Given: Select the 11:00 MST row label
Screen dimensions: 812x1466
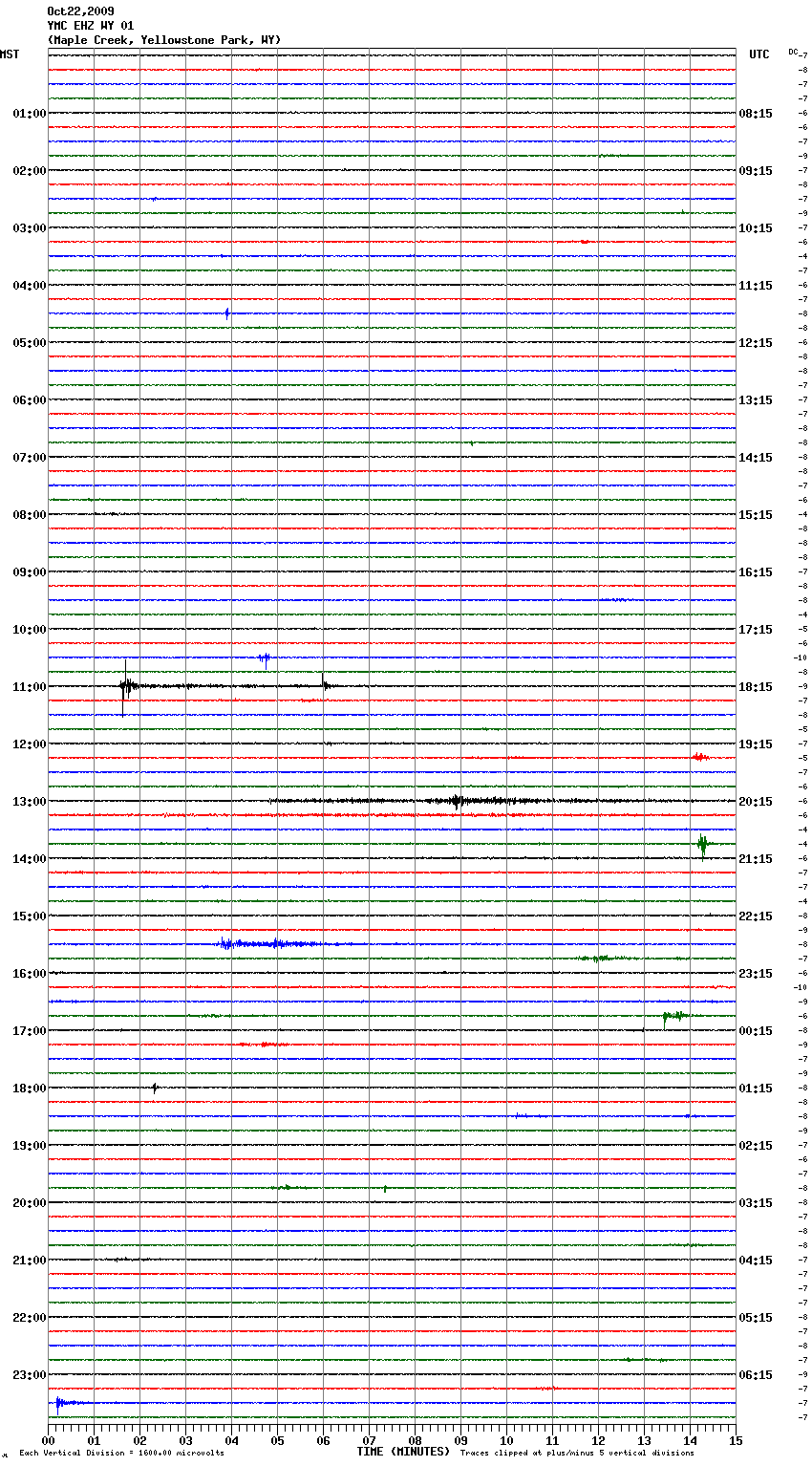Looking at the screenshot, I should coord(30,687).
